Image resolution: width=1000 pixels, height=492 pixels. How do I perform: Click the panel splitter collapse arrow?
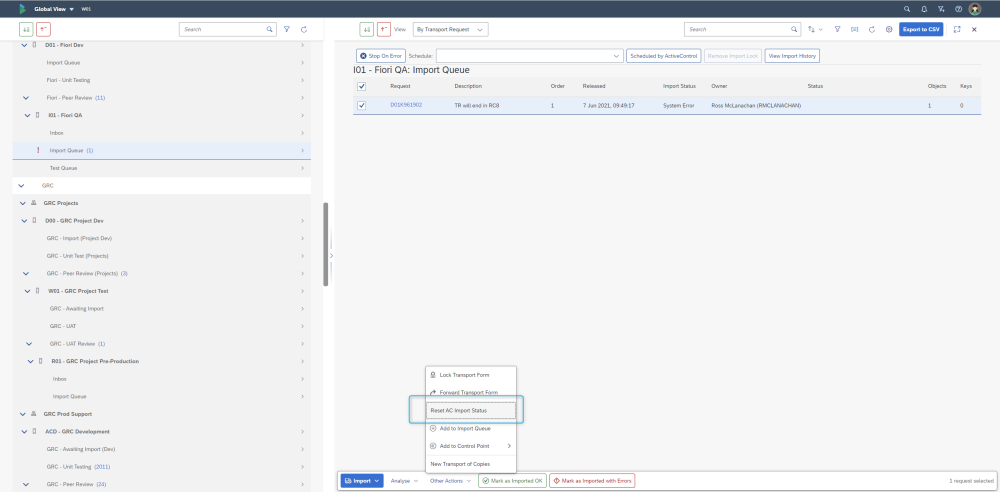pyautogui.click(x=331, y=256)
